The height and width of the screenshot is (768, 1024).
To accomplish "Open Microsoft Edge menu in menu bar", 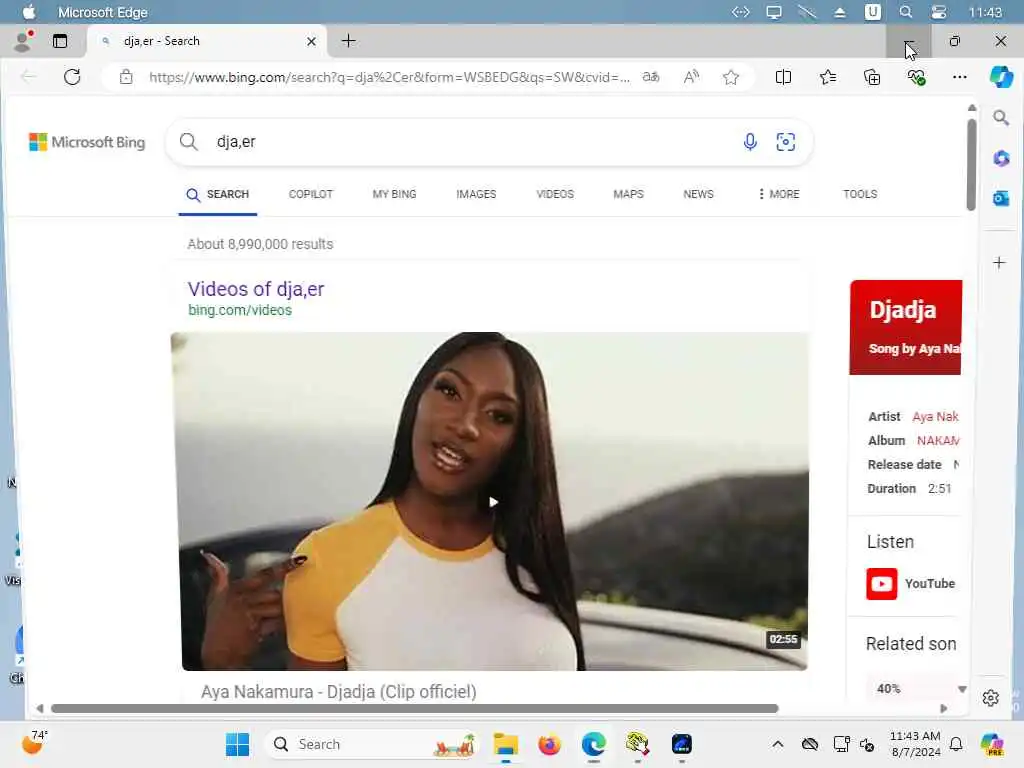I will (103, 12).
